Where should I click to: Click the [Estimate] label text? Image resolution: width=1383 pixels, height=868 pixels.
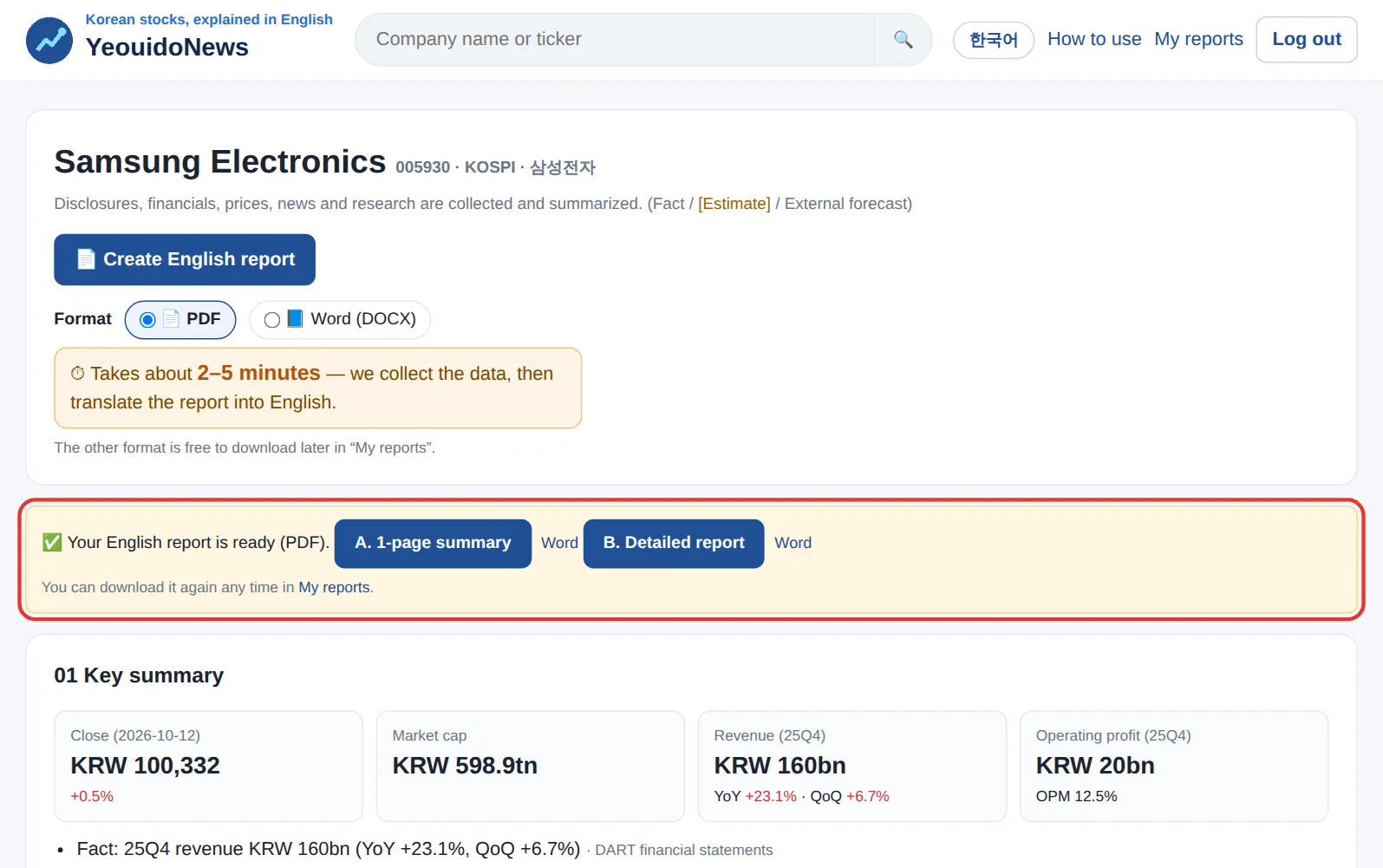[x=734, y=204]
